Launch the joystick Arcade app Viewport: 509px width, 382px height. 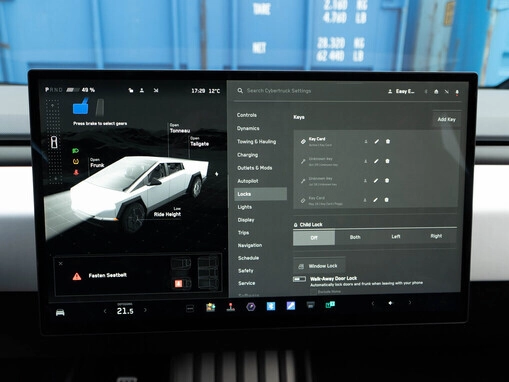[231, 307]
